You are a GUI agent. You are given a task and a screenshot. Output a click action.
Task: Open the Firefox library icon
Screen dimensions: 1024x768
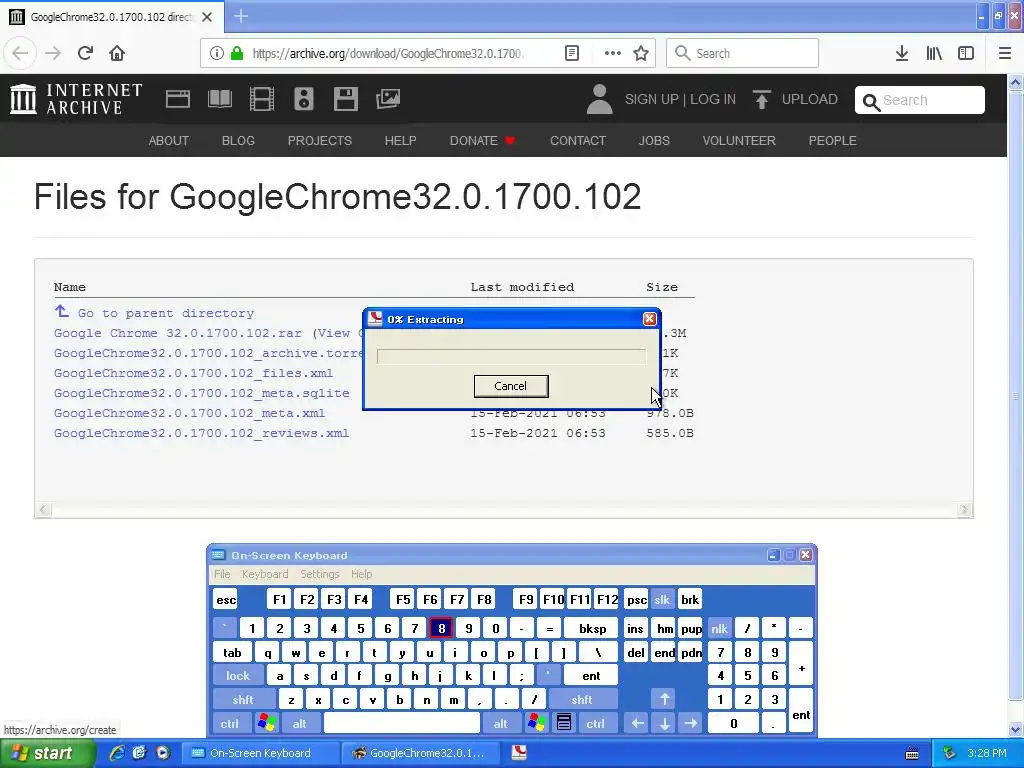pyautogui.click(x=934, y=53)
